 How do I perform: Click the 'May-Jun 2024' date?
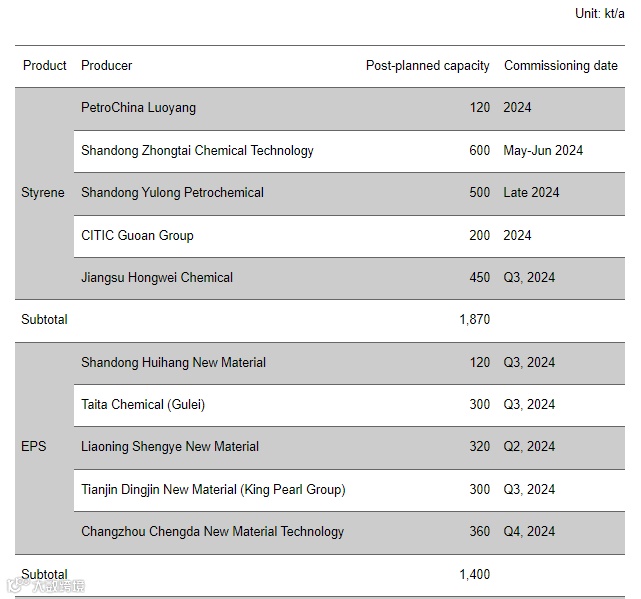543,150
